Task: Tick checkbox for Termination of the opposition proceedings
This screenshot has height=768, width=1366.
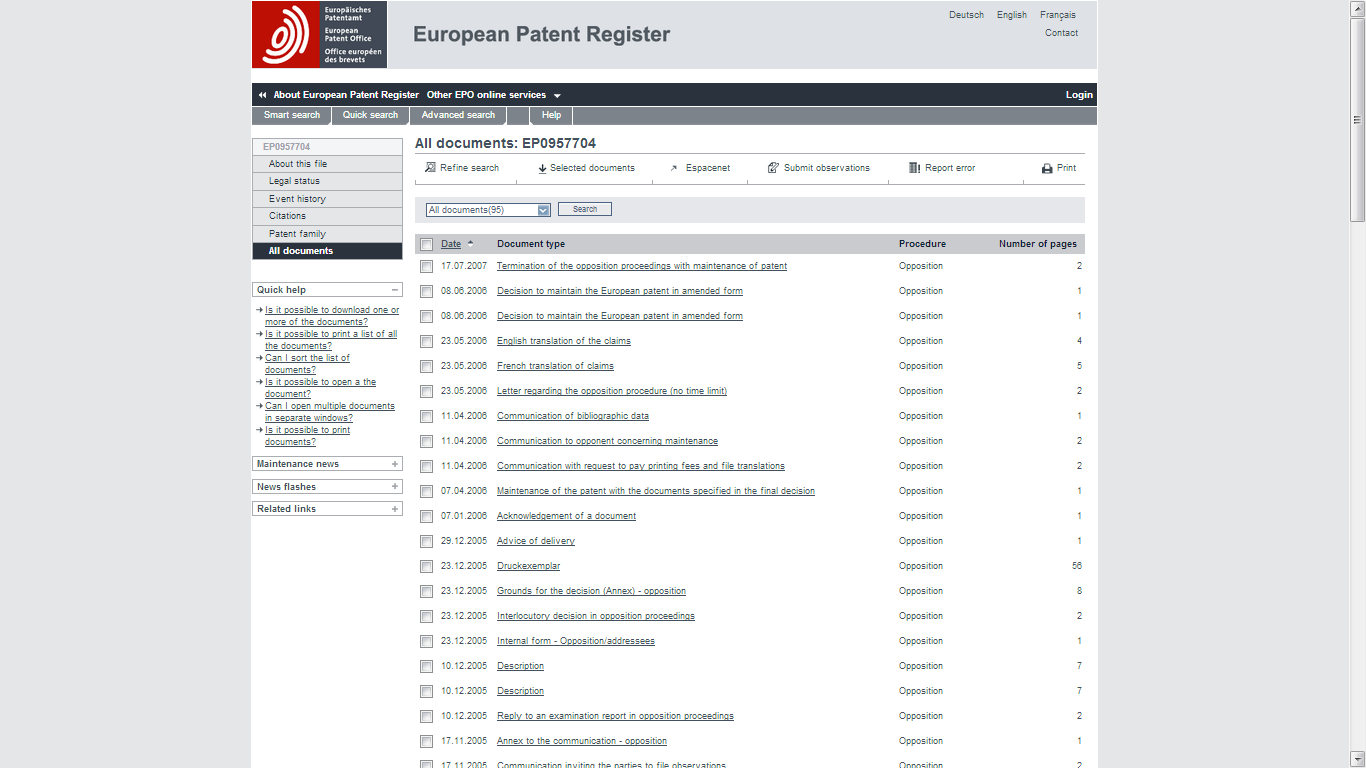Action: point(427,267)
